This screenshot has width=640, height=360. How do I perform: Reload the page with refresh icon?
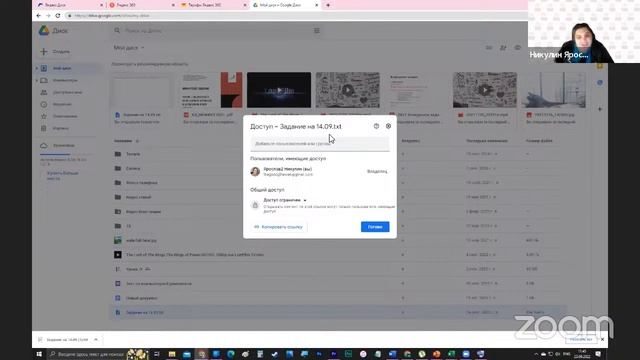[58, 16]
